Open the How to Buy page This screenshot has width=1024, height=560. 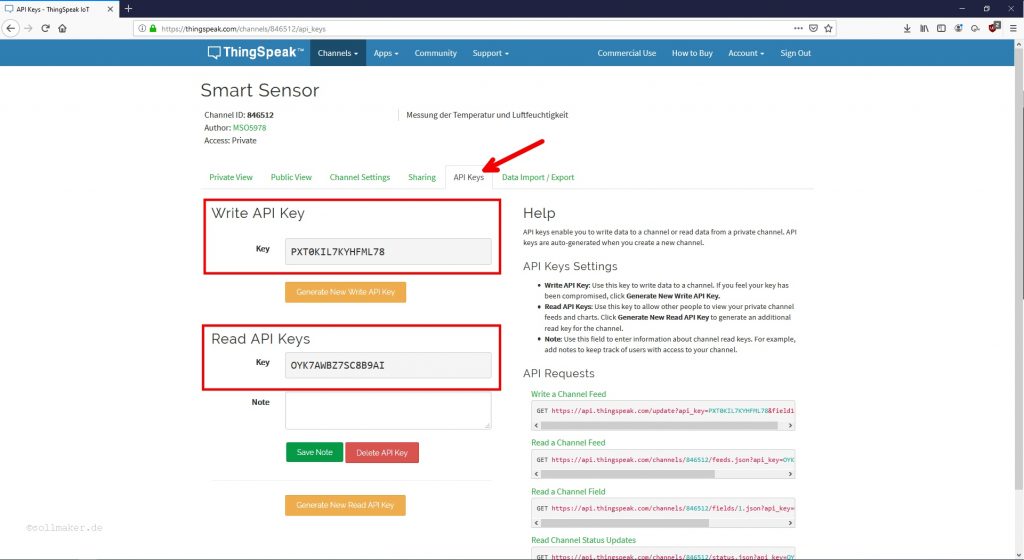[692, 53]
